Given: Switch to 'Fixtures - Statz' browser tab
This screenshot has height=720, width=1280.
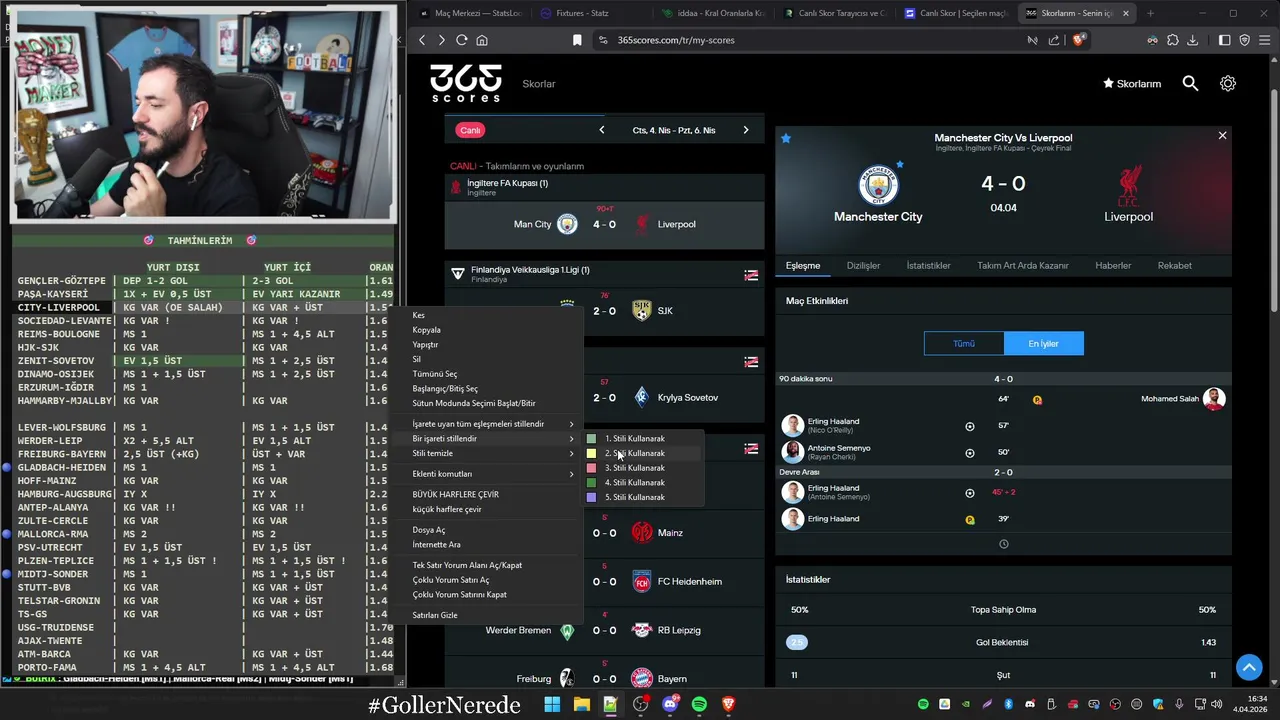Looking at the screenshot, I should tap(584, 13).
